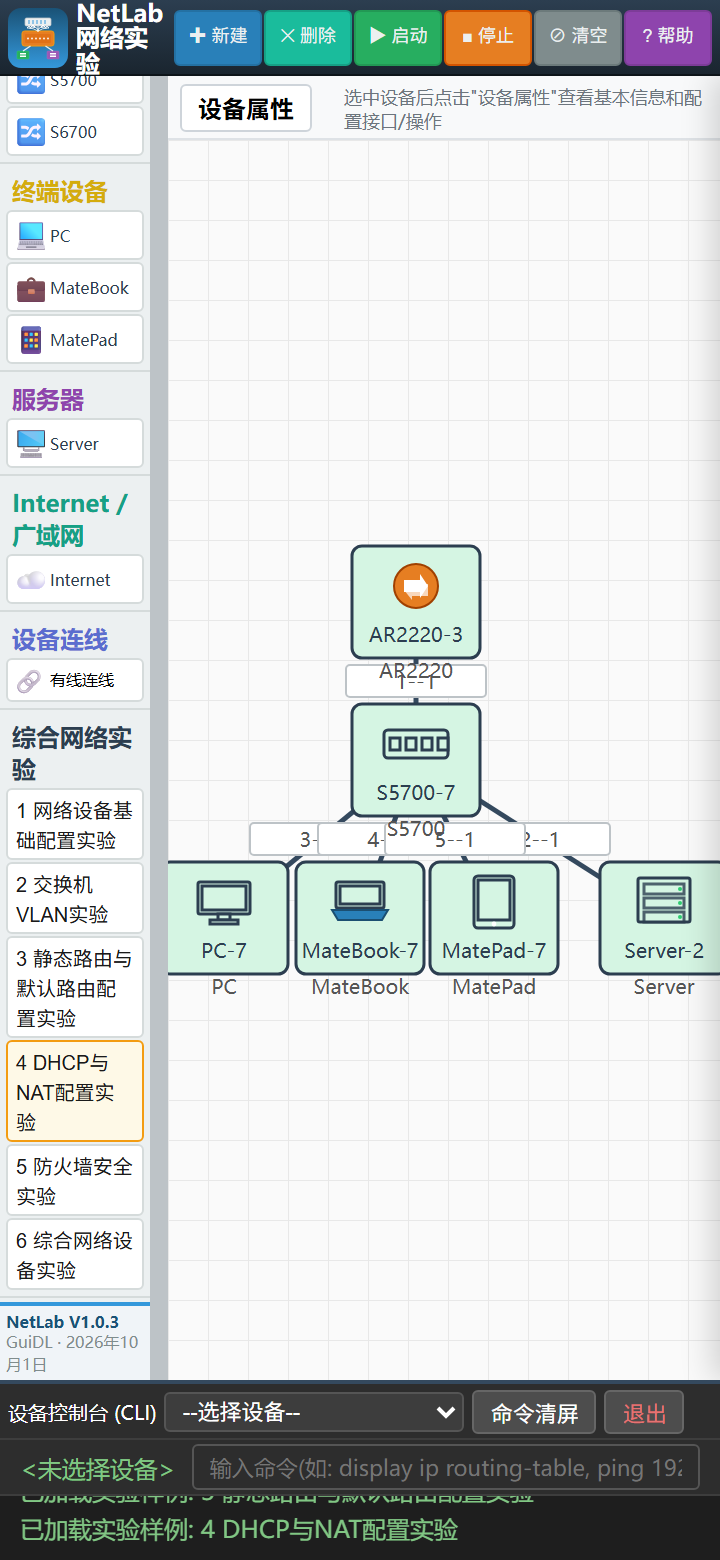Open lab 6 综合网络设备实验
The height and width of the screenshot is (1560, 720).
click(x=75, y=1254)
